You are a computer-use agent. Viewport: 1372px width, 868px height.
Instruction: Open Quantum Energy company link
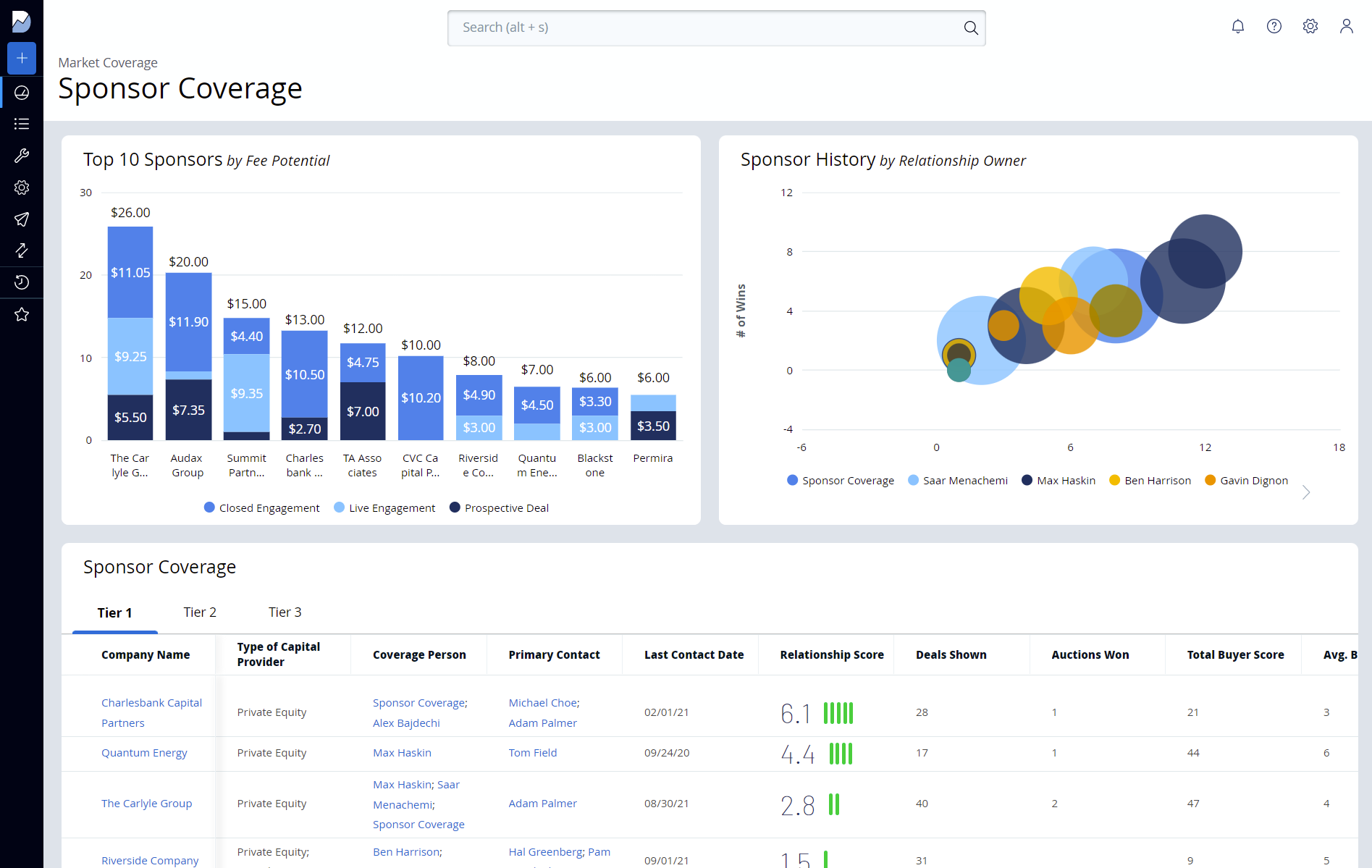coord(144,753)
